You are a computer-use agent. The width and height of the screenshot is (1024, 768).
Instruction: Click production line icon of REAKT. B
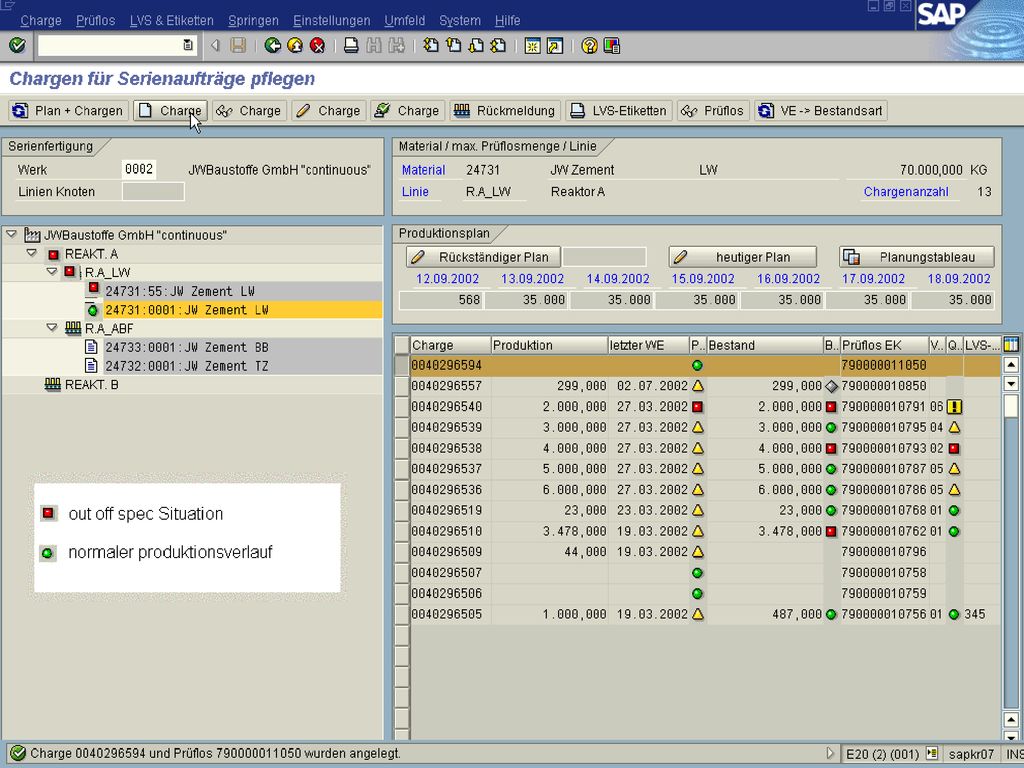53,385
